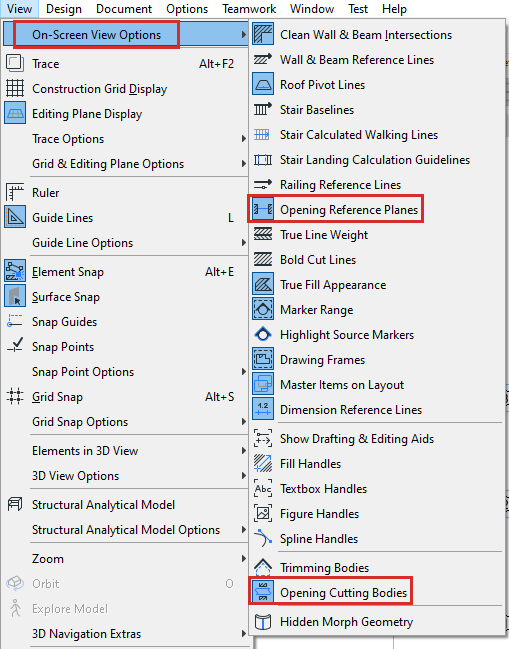509x649 pixels.
Task: Toggle Show Drafting & Editing Aids
Action: [x=377, y=438]
